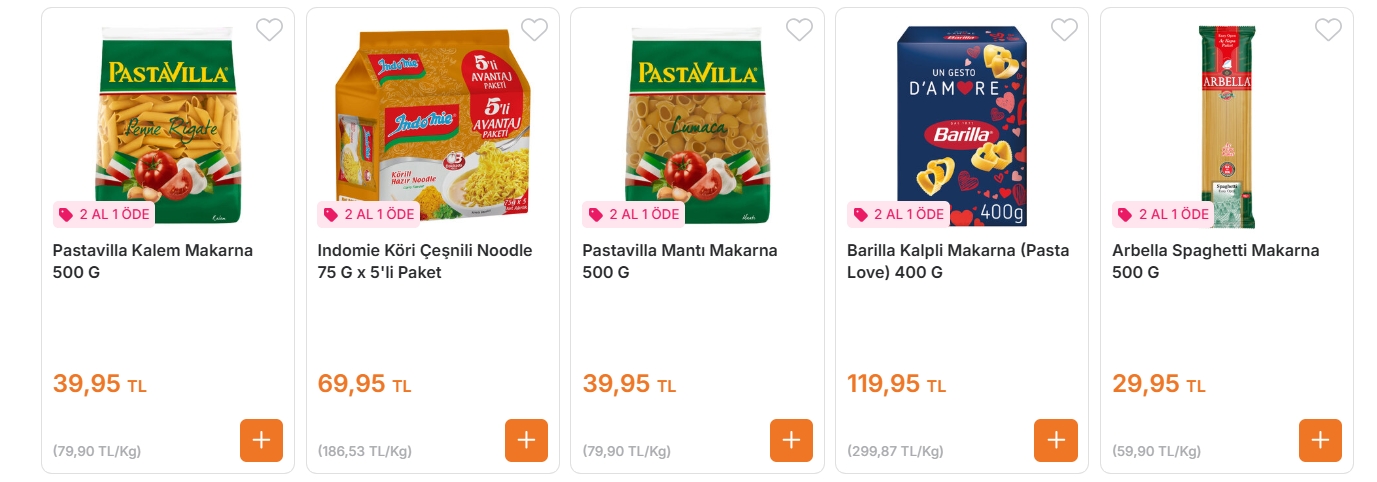This screenshot has height=482, width=1377.
Task: Open Indomie Köri Çeşnili Noodle product link
Action: coord(425,261)
